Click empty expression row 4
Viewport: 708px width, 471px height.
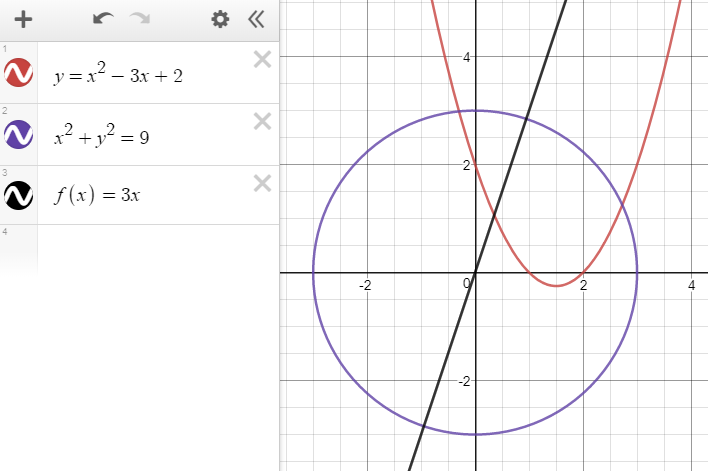(158, 248)
